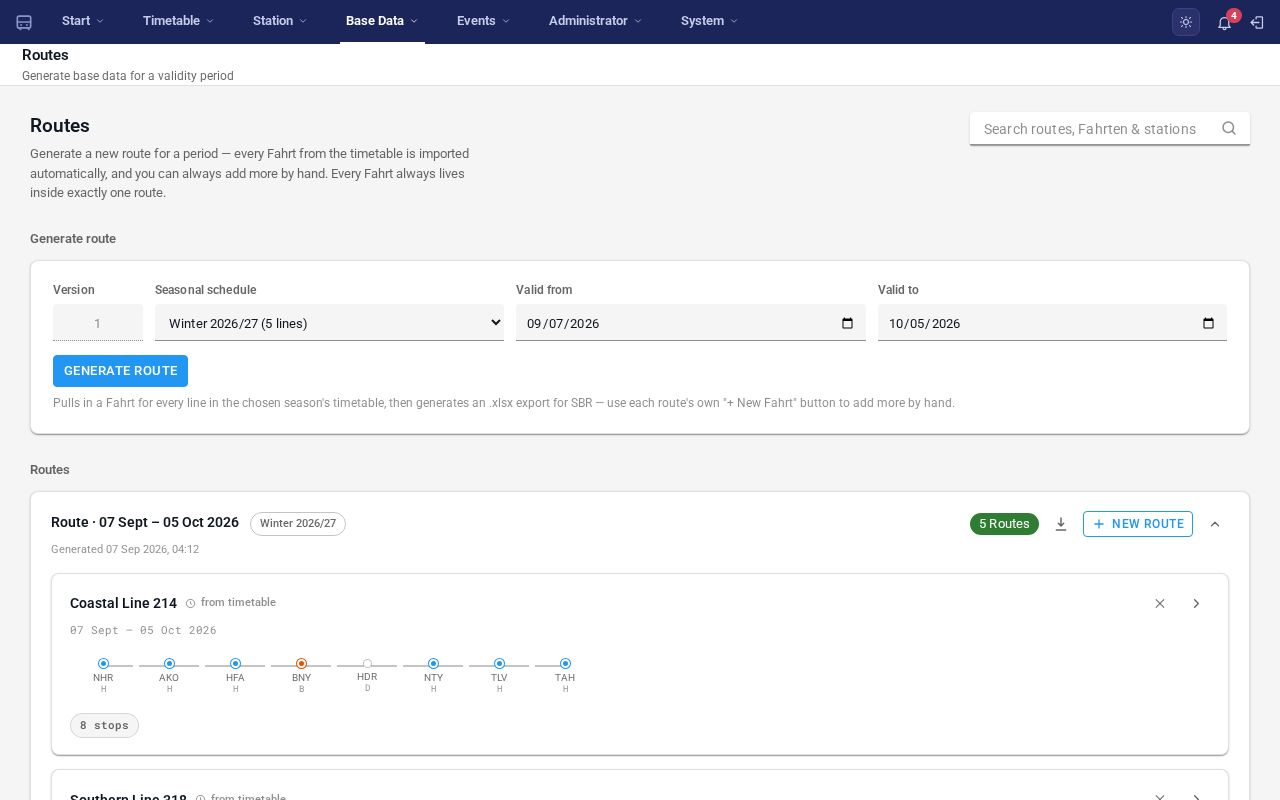Expand the Events dropdown menu
Image resolution: width=1280 pixels, height=800 pixels.
[483, 21]
